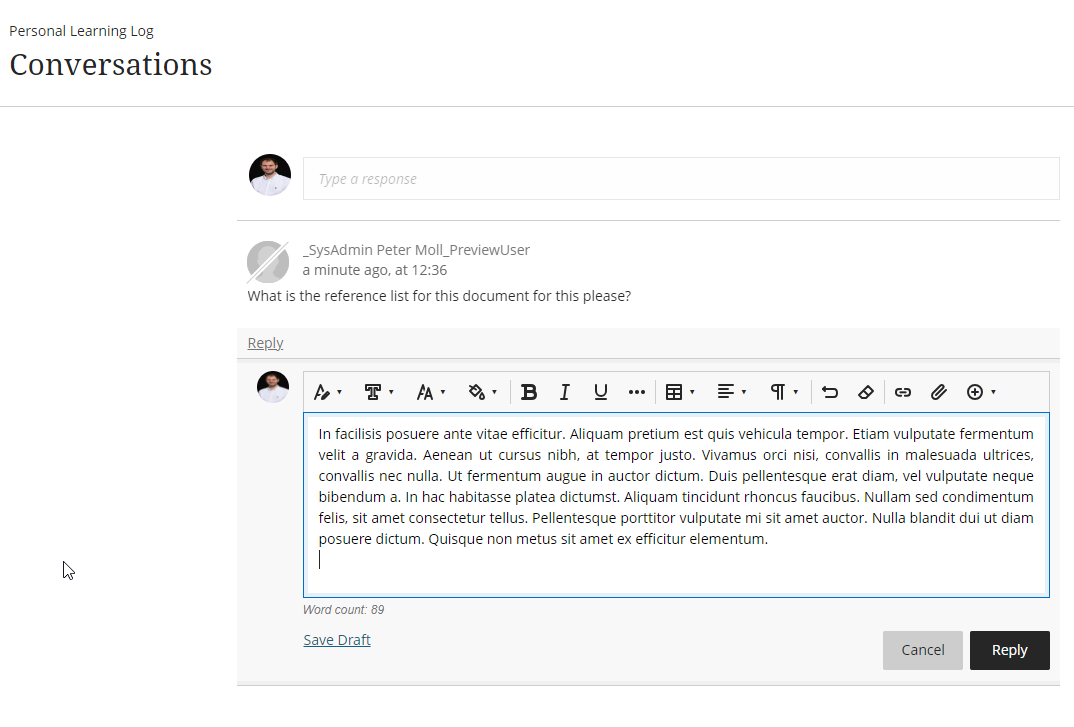Open the plus insert content menu
The height and width of the screenshot is (727, 1074).
tap(980, 392)
